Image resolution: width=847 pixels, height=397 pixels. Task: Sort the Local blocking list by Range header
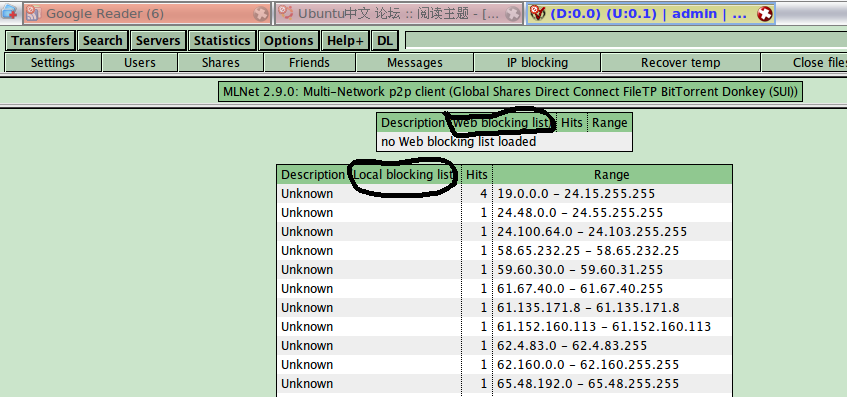[x=612, y=174]
